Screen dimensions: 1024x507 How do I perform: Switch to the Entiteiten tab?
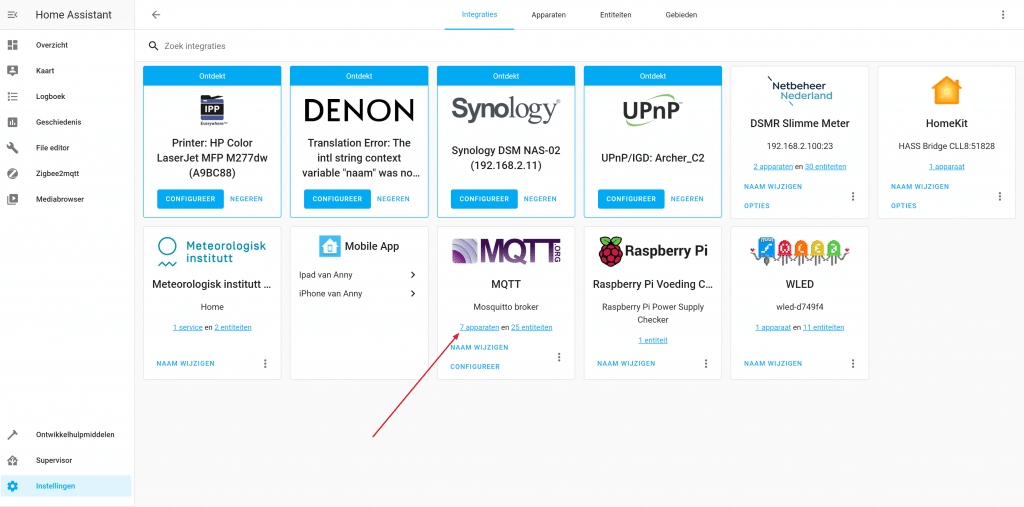click(616, 15)
